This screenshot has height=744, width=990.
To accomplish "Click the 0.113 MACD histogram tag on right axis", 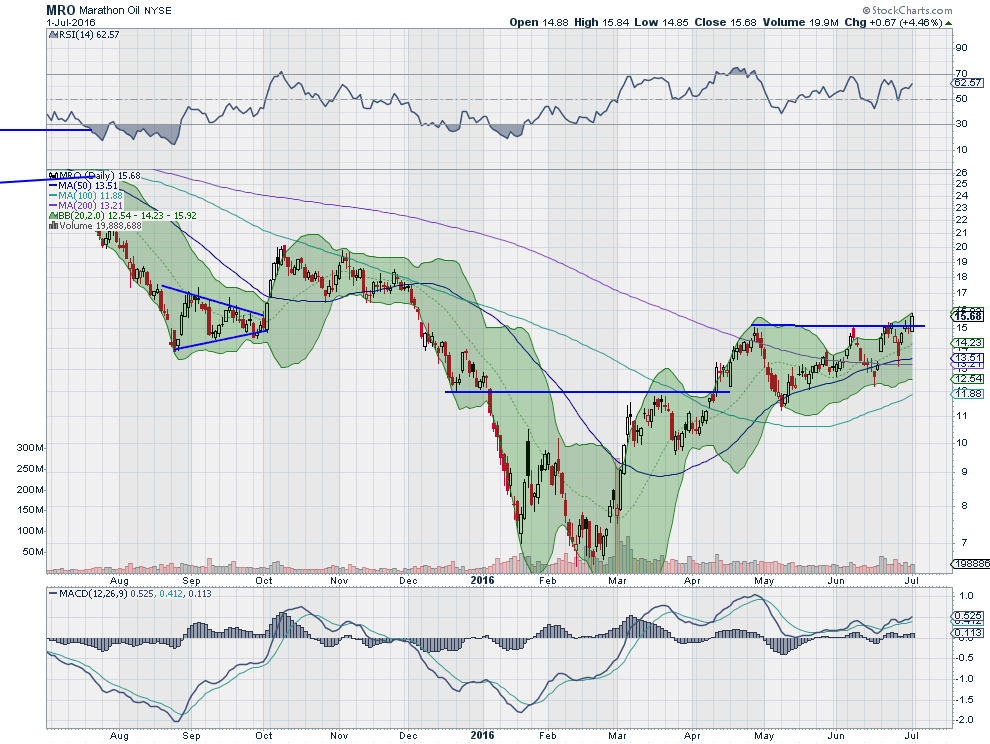I will click(x=968, y=633).
